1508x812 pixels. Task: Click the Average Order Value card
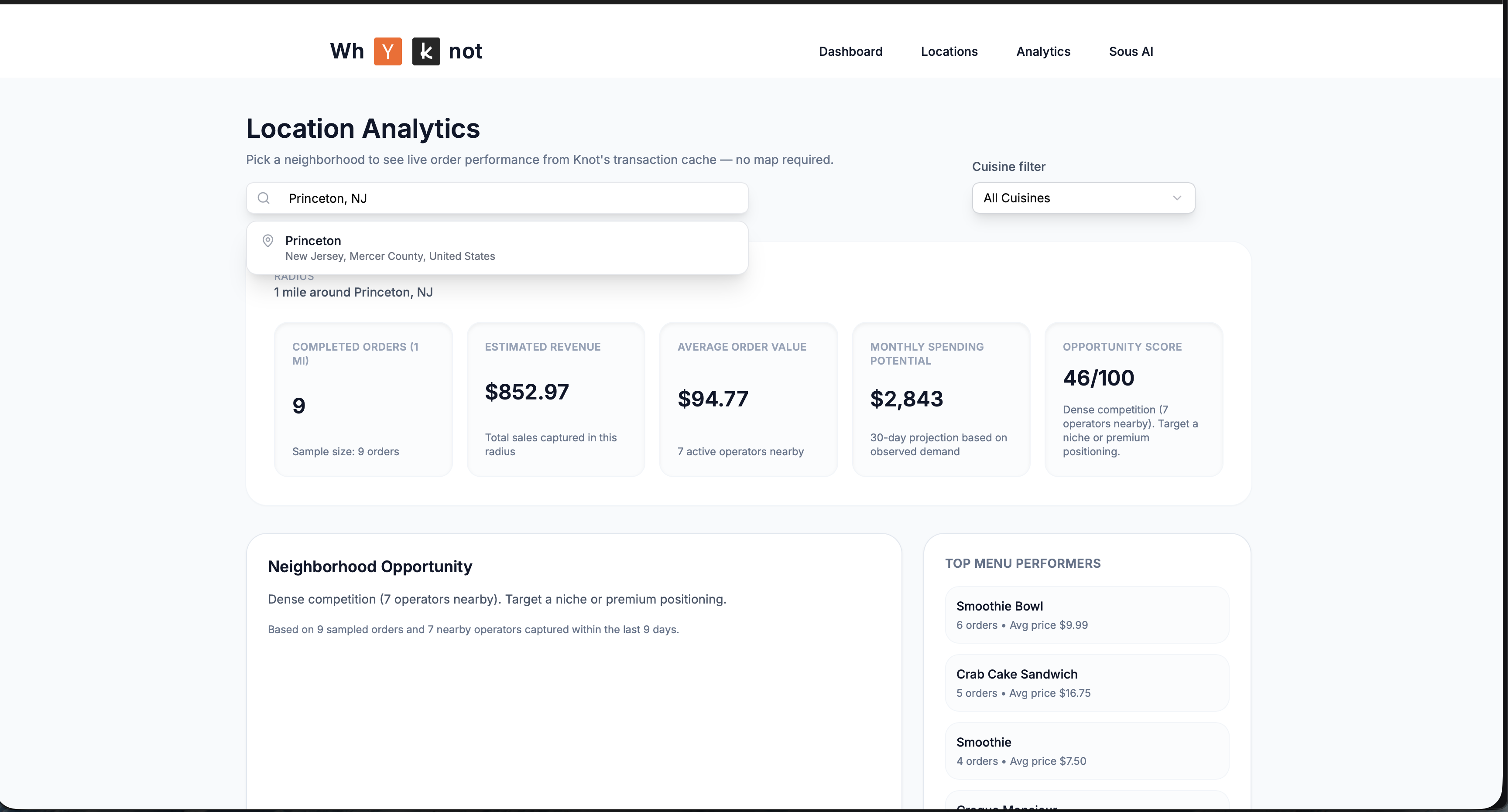pyautogui.click(x=747, y=399)
